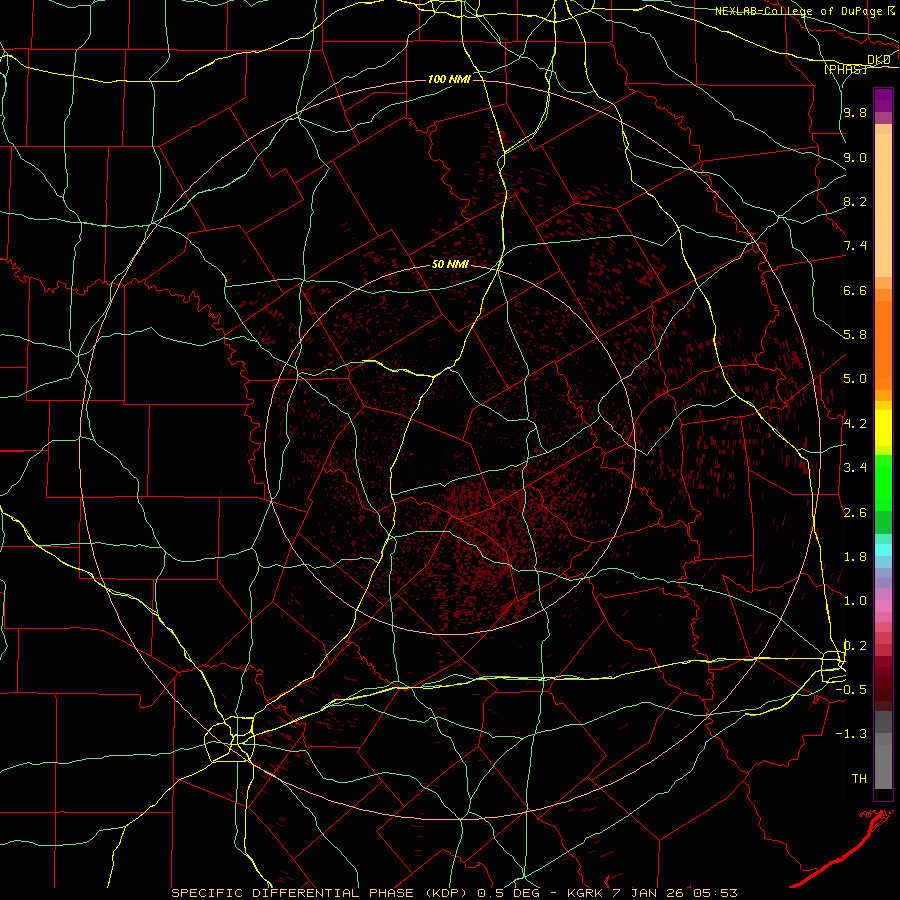Select the cyan band of color bar
The height and width of the screenshot is (900, 900).
[x=883, y=550]
